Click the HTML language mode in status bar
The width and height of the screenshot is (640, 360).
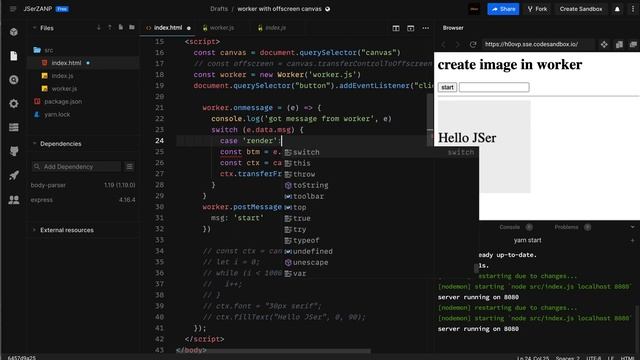tap(627, 358)
